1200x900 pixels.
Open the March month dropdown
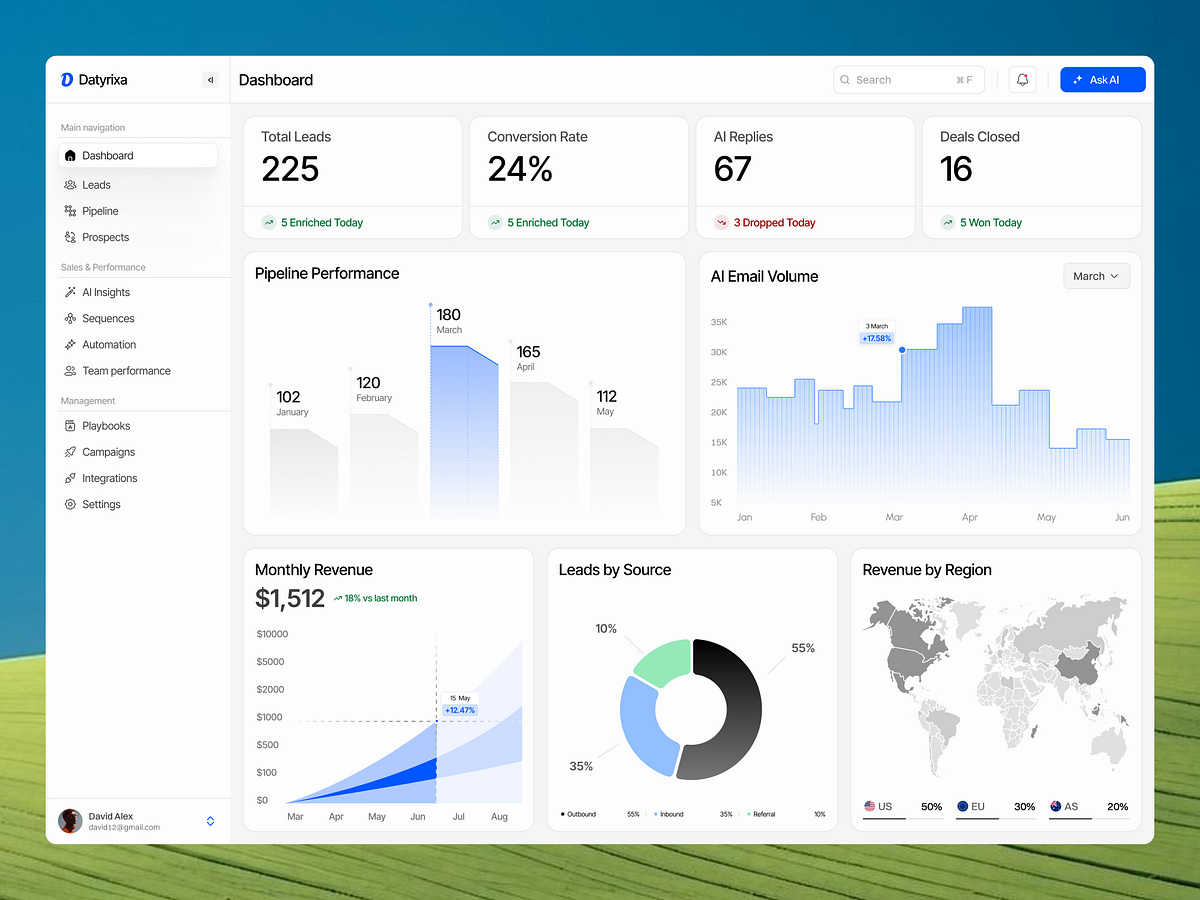click(x=1097, y=276)
